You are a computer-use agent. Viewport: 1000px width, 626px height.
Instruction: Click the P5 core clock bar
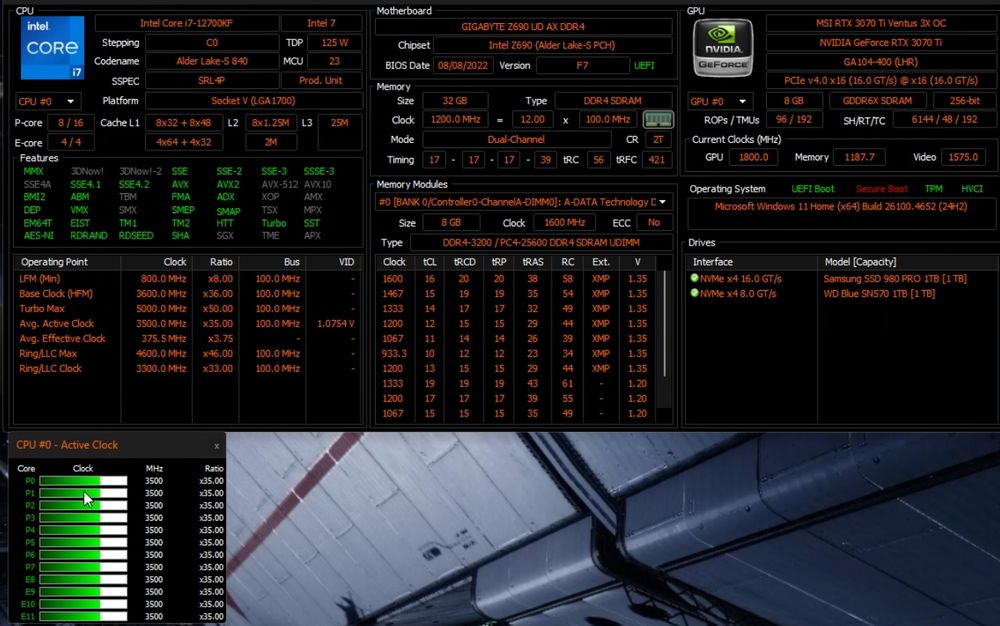point(83,542)
